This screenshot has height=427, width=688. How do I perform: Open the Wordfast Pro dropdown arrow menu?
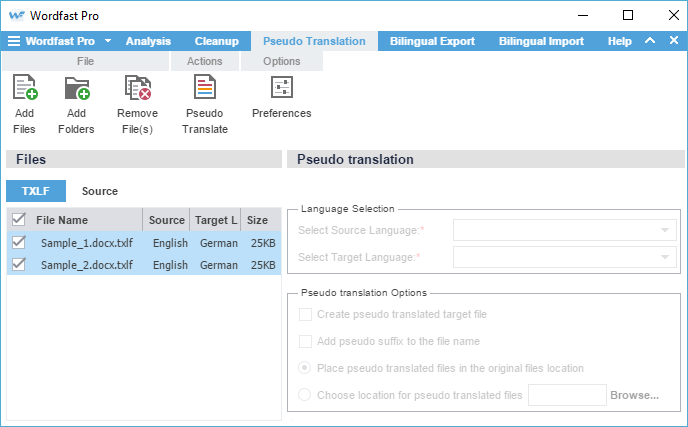[105, 41]
